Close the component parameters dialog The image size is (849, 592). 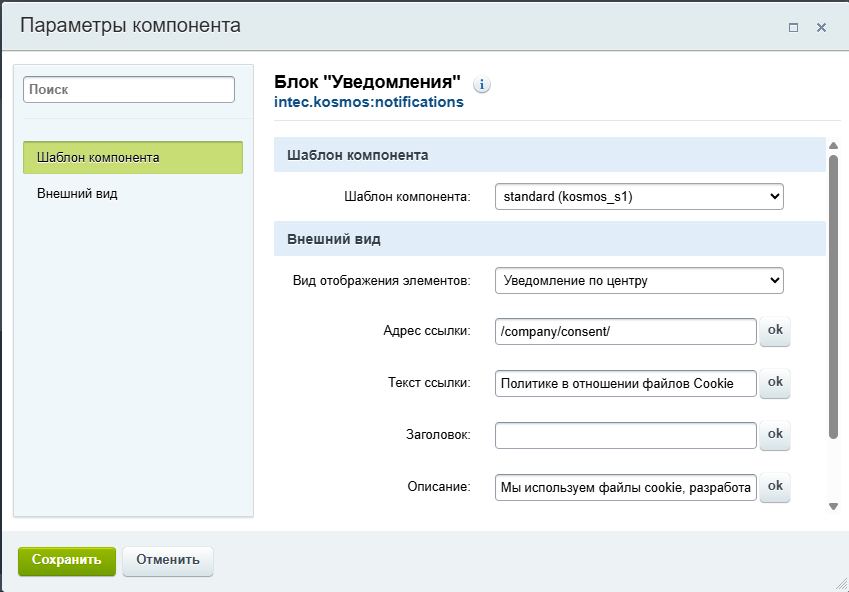[821, 28]
